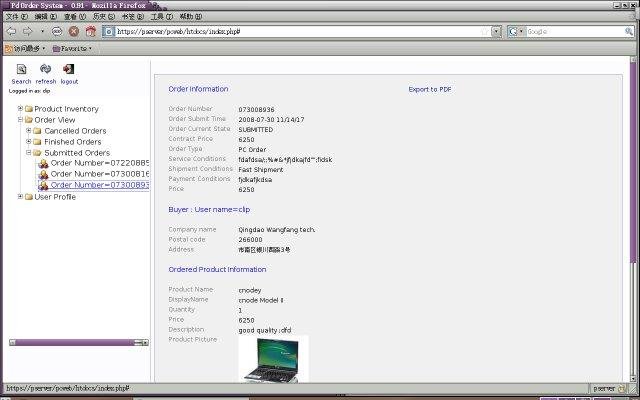Click the laptop product picture thumbnail
Screen dimensions: 640x400
click(273, 359)
